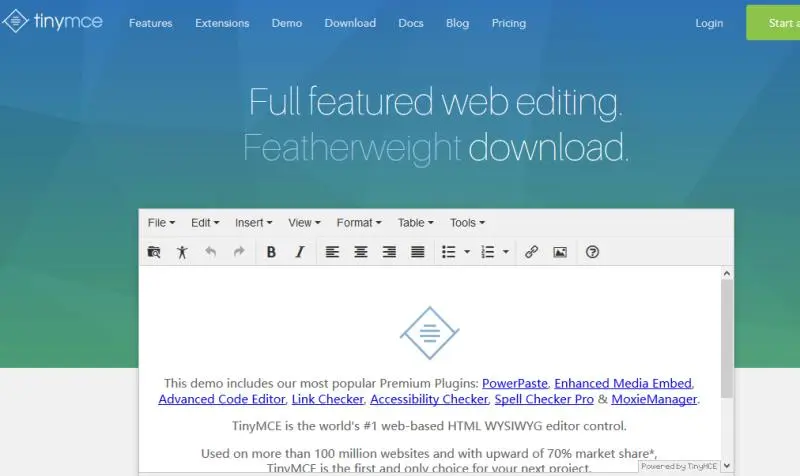
Task: Open the Spell Checker Pro link
Action: (x=544, y=399)
